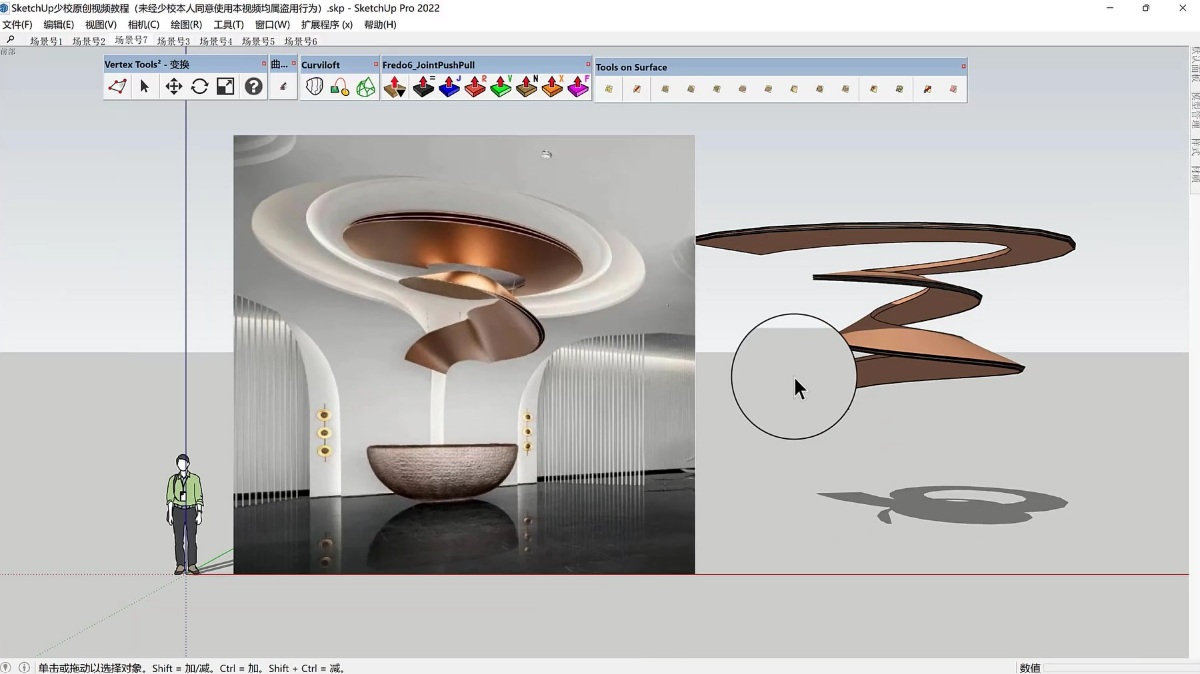This screenshot has height=674, width=1200.
Task: Open the 绘图(R) menu
Action: (x=186, y=25)
